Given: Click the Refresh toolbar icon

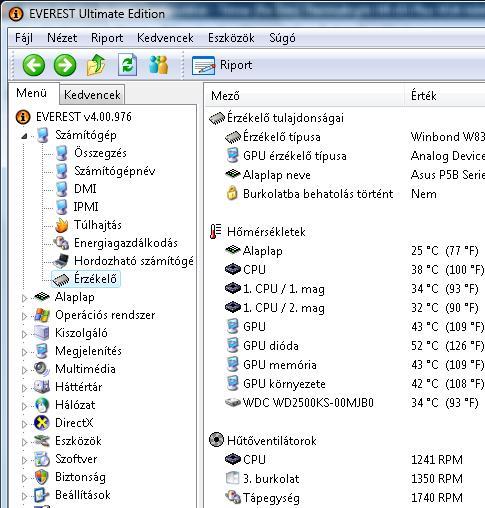Looking at the screenshot, I should pos(127,65).
